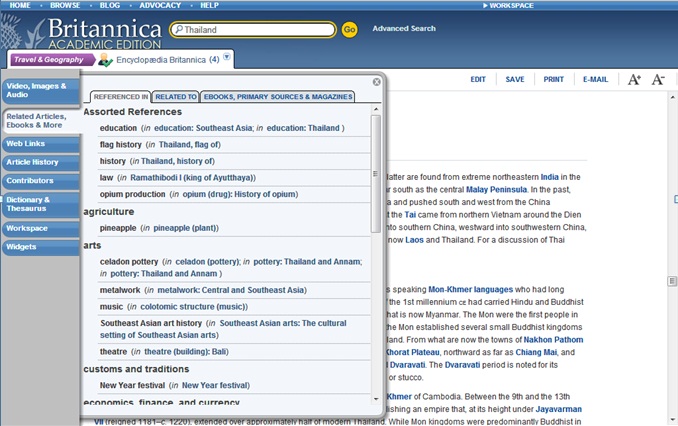Follow the Nakhon Pathom article link
The image size is (678, 426).
pos(553,340)
